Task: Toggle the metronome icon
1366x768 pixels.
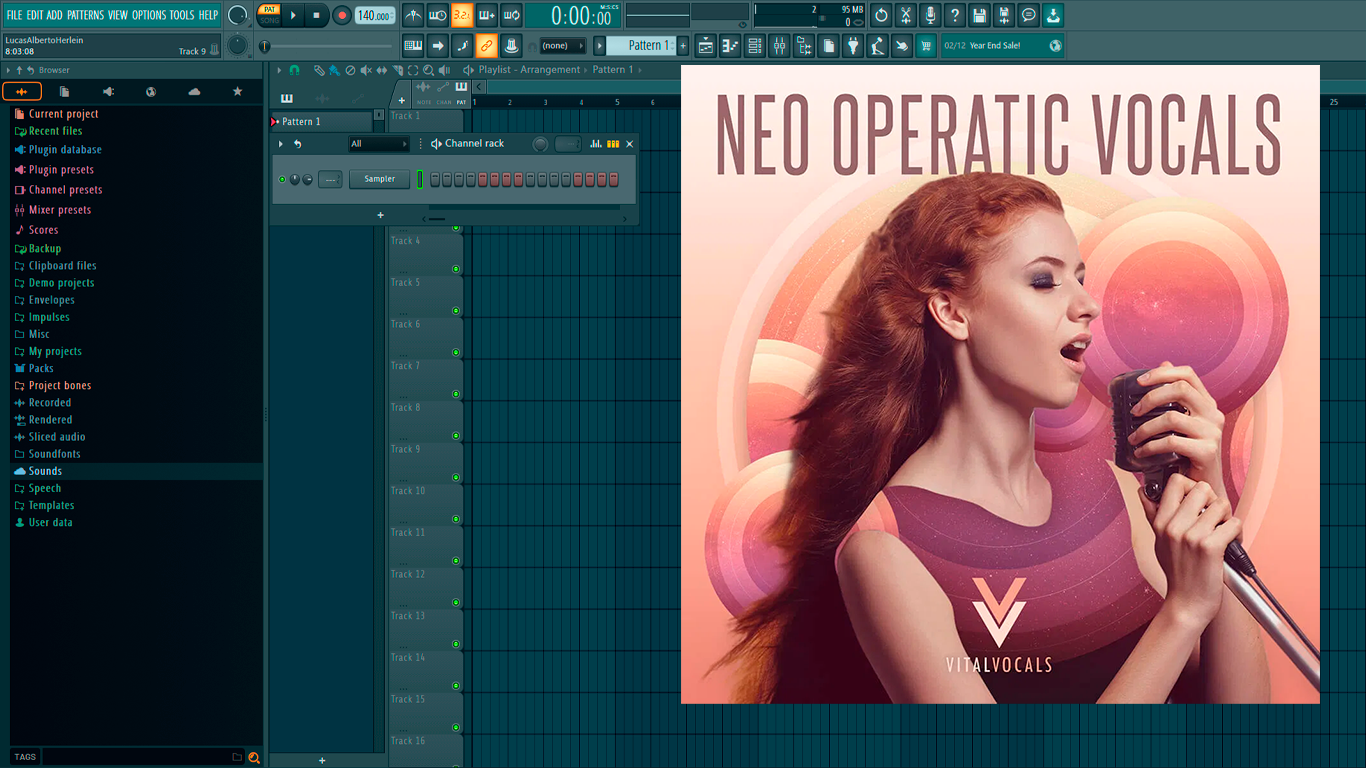Action: coord(413,15)
